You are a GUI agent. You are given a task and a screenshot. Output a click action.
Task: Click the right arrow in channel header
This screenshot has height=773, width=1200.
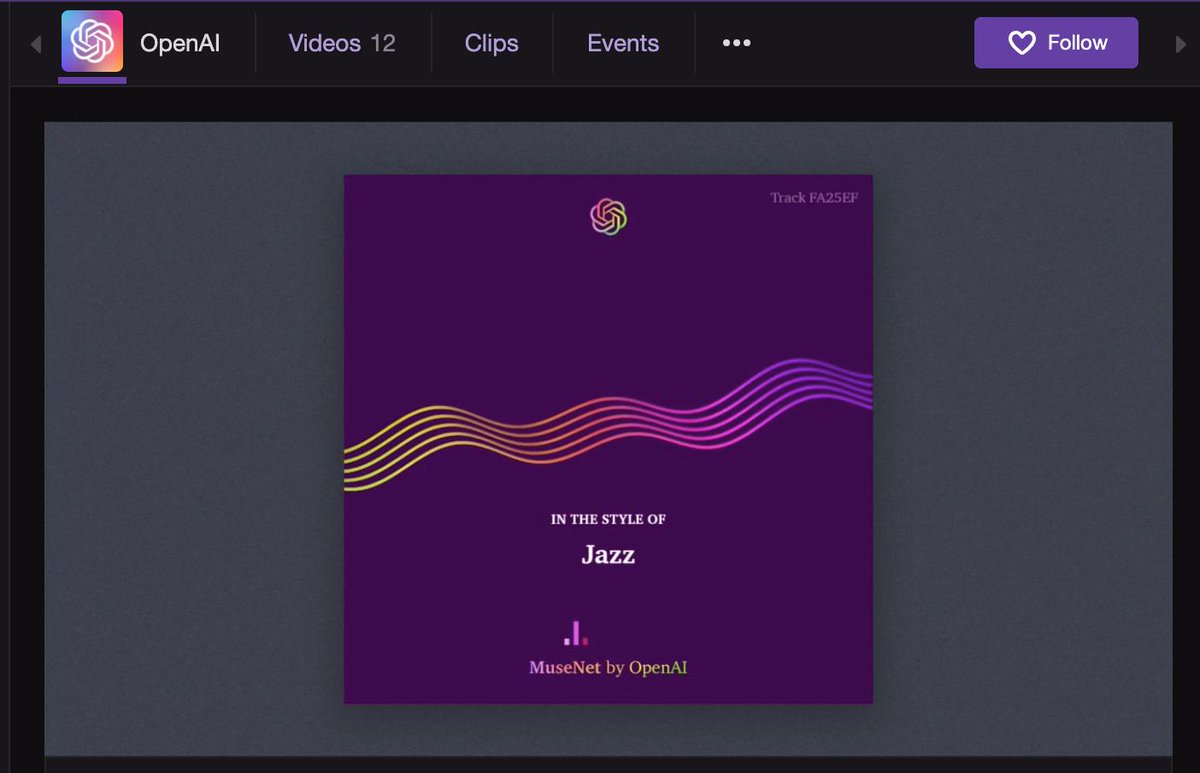click(1180, 44)
